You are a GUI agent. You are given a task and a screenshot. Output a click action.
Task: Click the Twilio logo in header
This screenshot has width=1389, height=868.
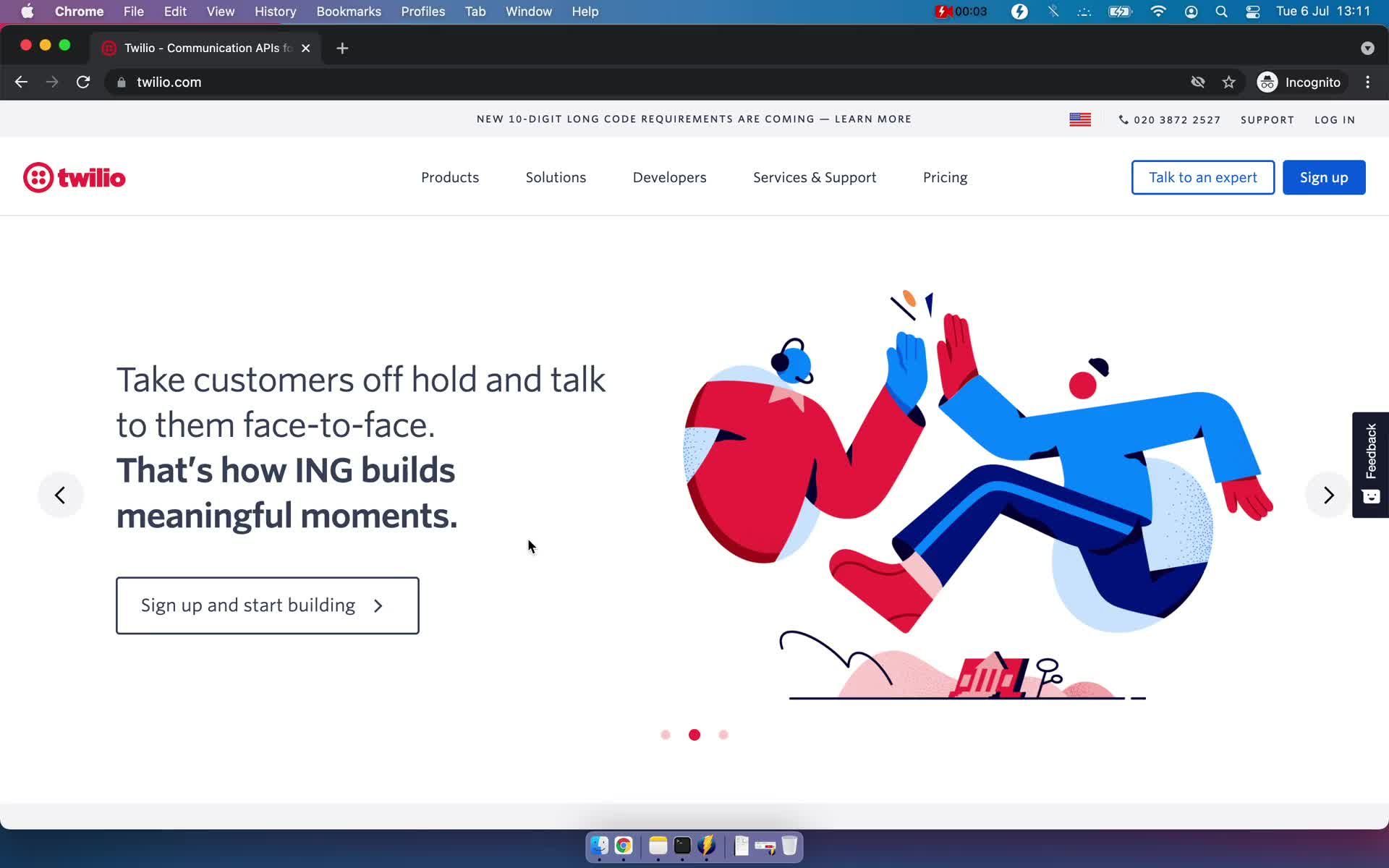pos(74,177)
